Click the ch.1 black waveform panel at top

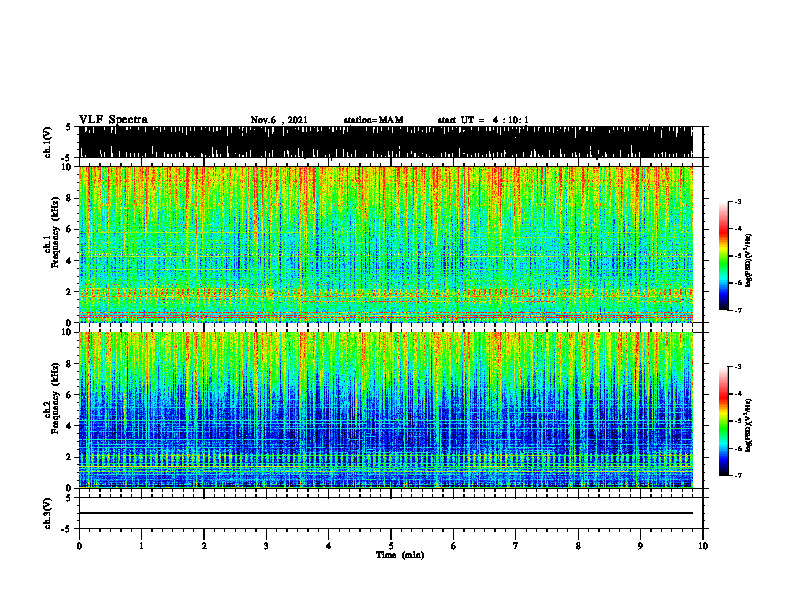[x=385, y=142]
